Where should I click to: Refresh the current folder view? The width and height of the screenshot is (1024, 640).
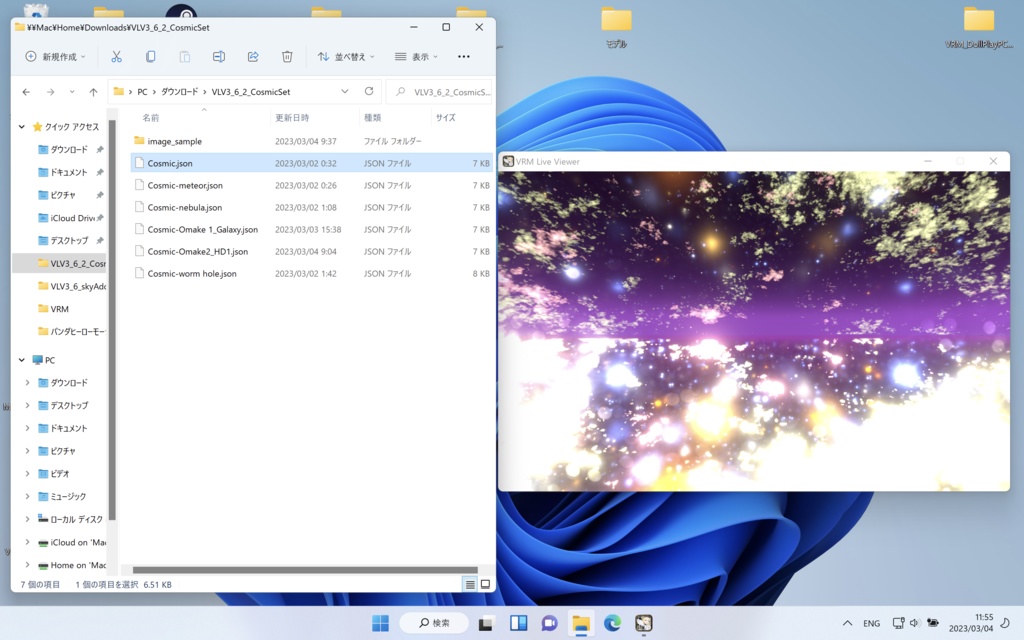tap(369, 91)
